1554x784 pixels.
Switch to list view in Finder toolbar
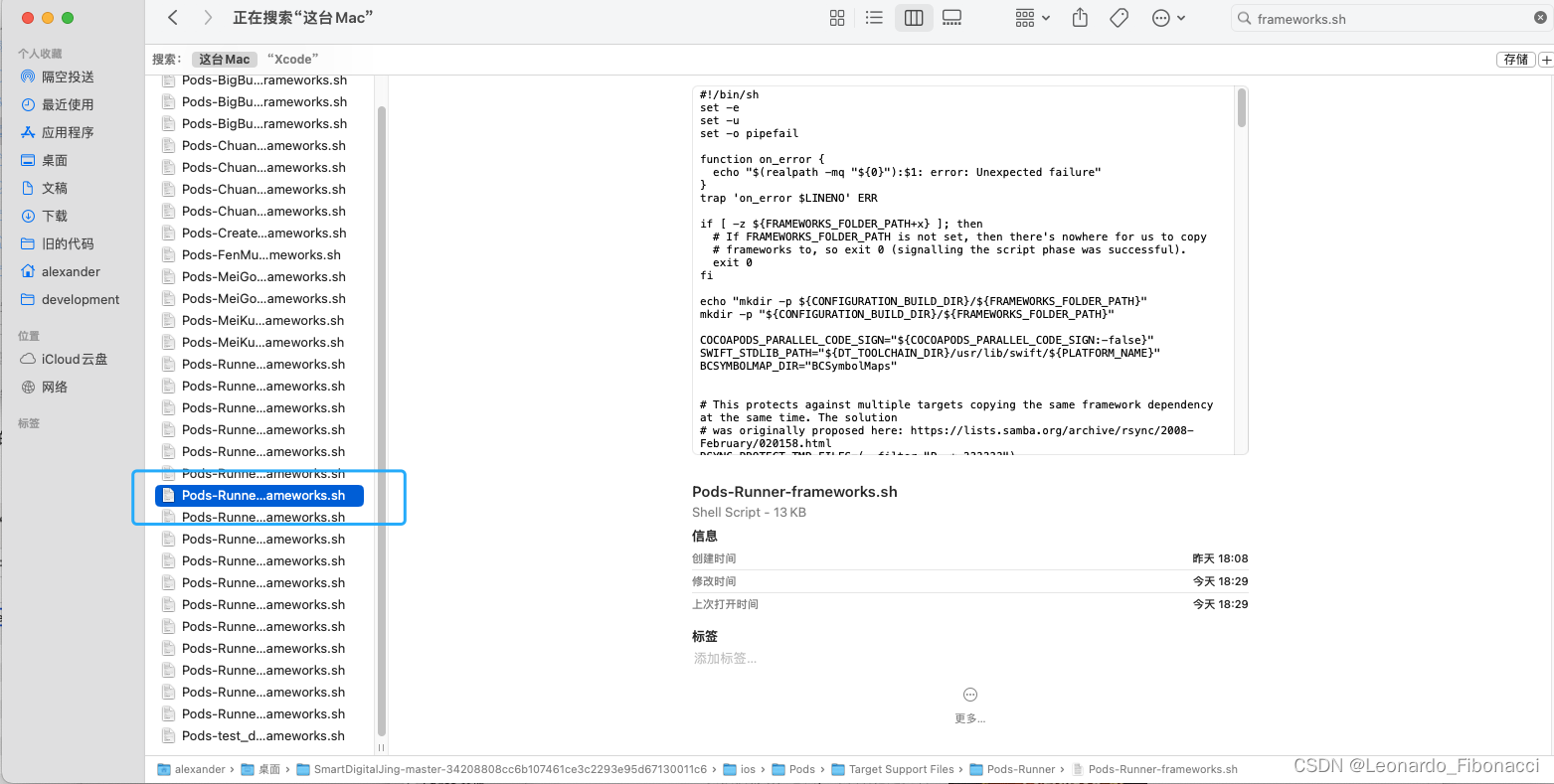pyautogui.click(x=874, y=17)
